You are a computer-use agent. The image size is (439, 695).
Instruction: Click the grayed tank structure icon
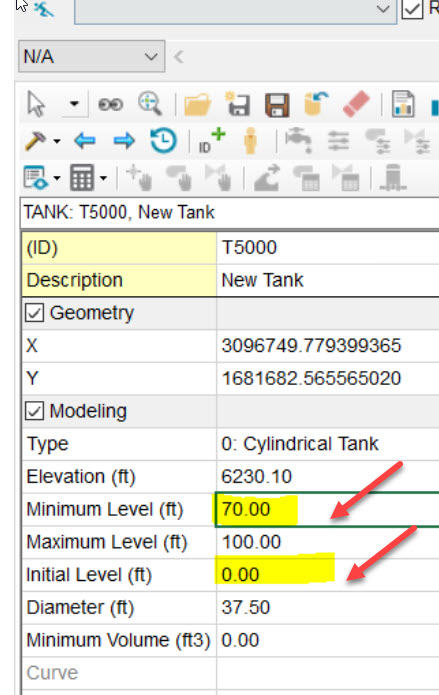pos(393,177)
